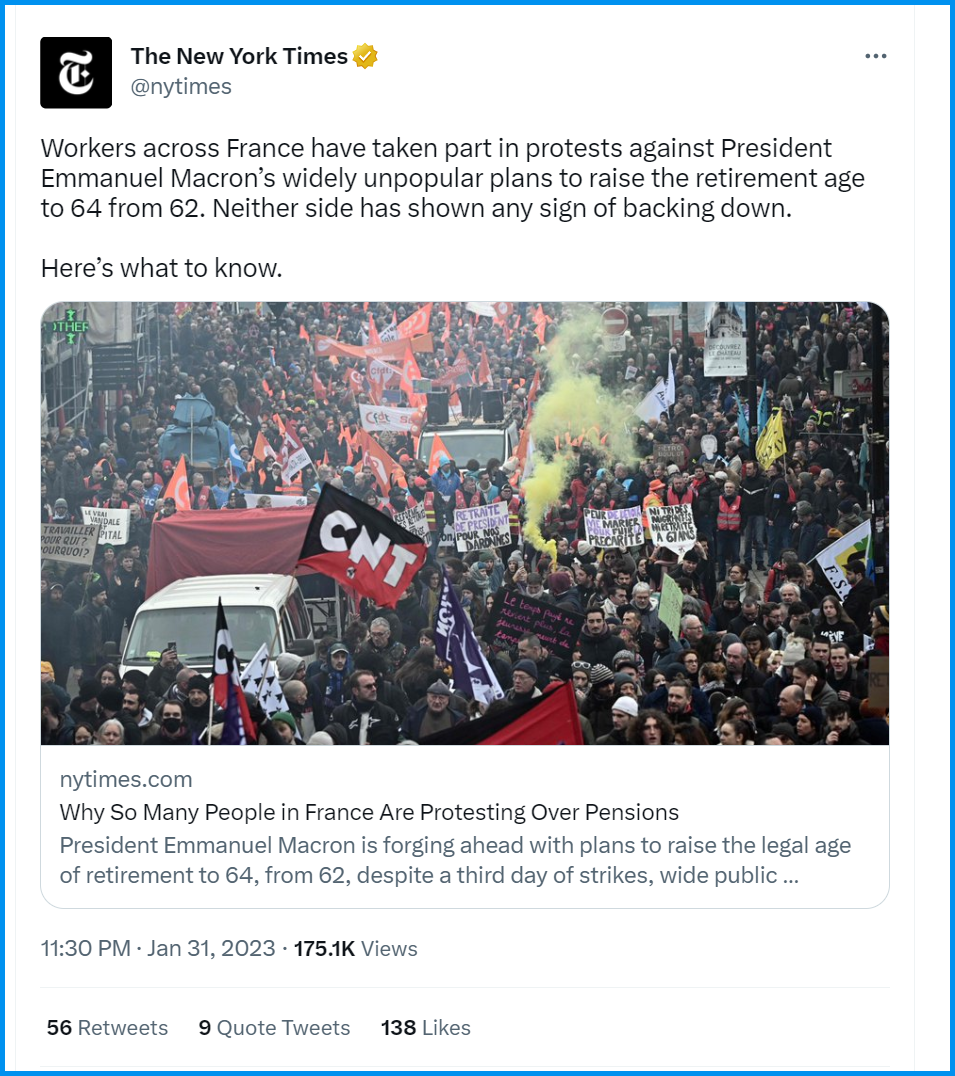Screen dimensions: 955x1076
Task: Open the three-dot more options menu
Action: pyautogui.click(x=875, y=56)
